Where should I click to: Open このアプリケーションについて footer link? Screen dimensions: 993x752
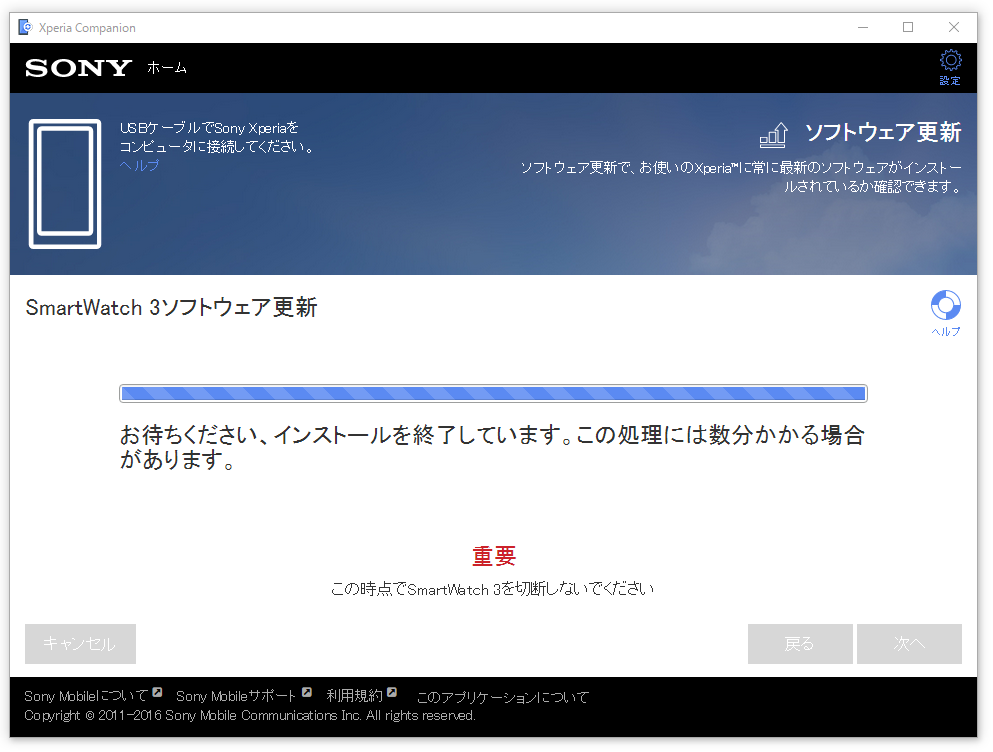tap(503, 697)
